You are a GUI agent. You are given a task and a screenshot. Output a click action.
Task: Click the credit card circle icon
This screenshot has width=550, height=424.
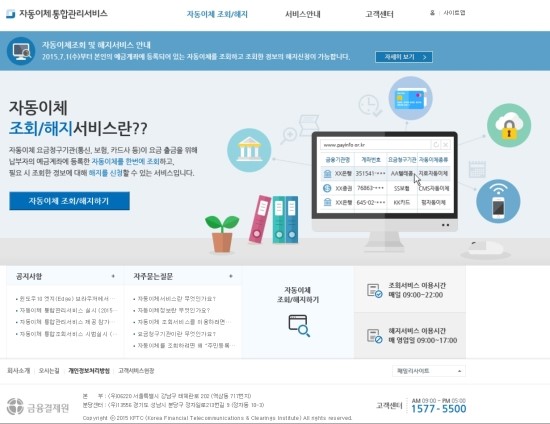[x=410, y=99]
